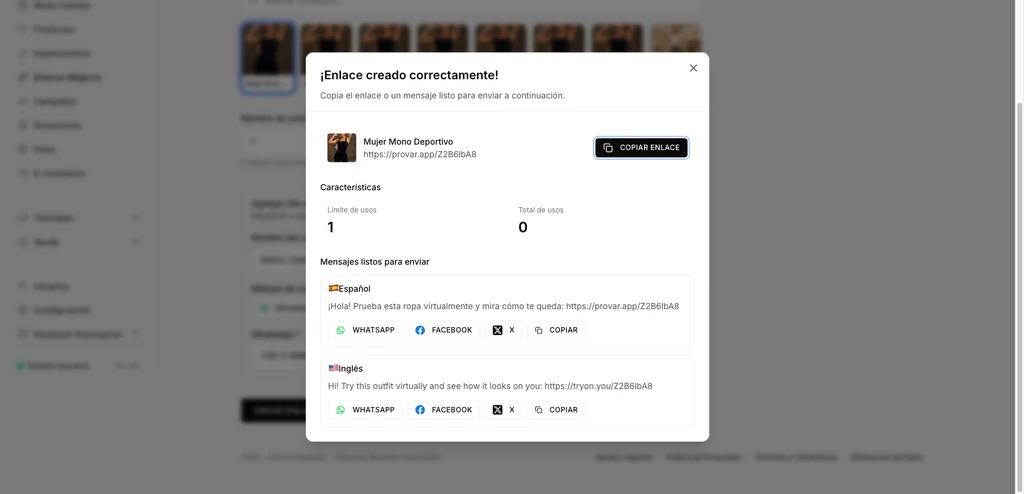This screenshot has height=494, width=1024.
Task: Click the Total de usos value 0
Action: 522,227
